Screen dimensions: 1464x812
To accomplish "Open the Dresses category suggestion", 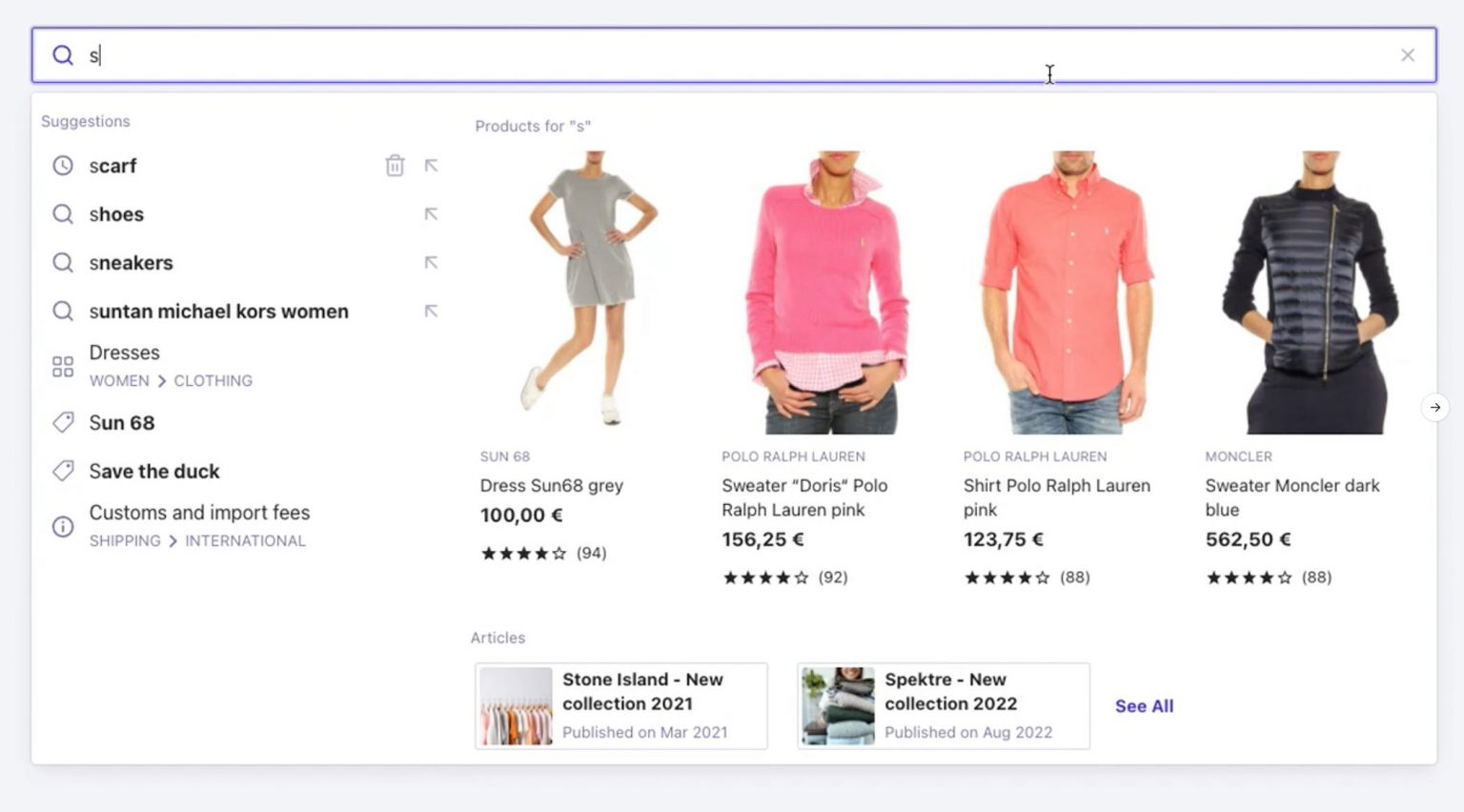I will point(171,366).
